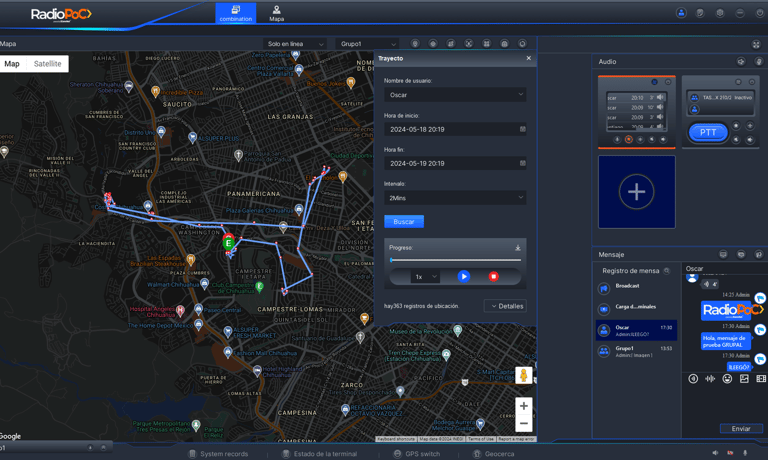Screen dimensions: 768x460
Task: Click the voice waveform message icon
Action: pos(710,379)
